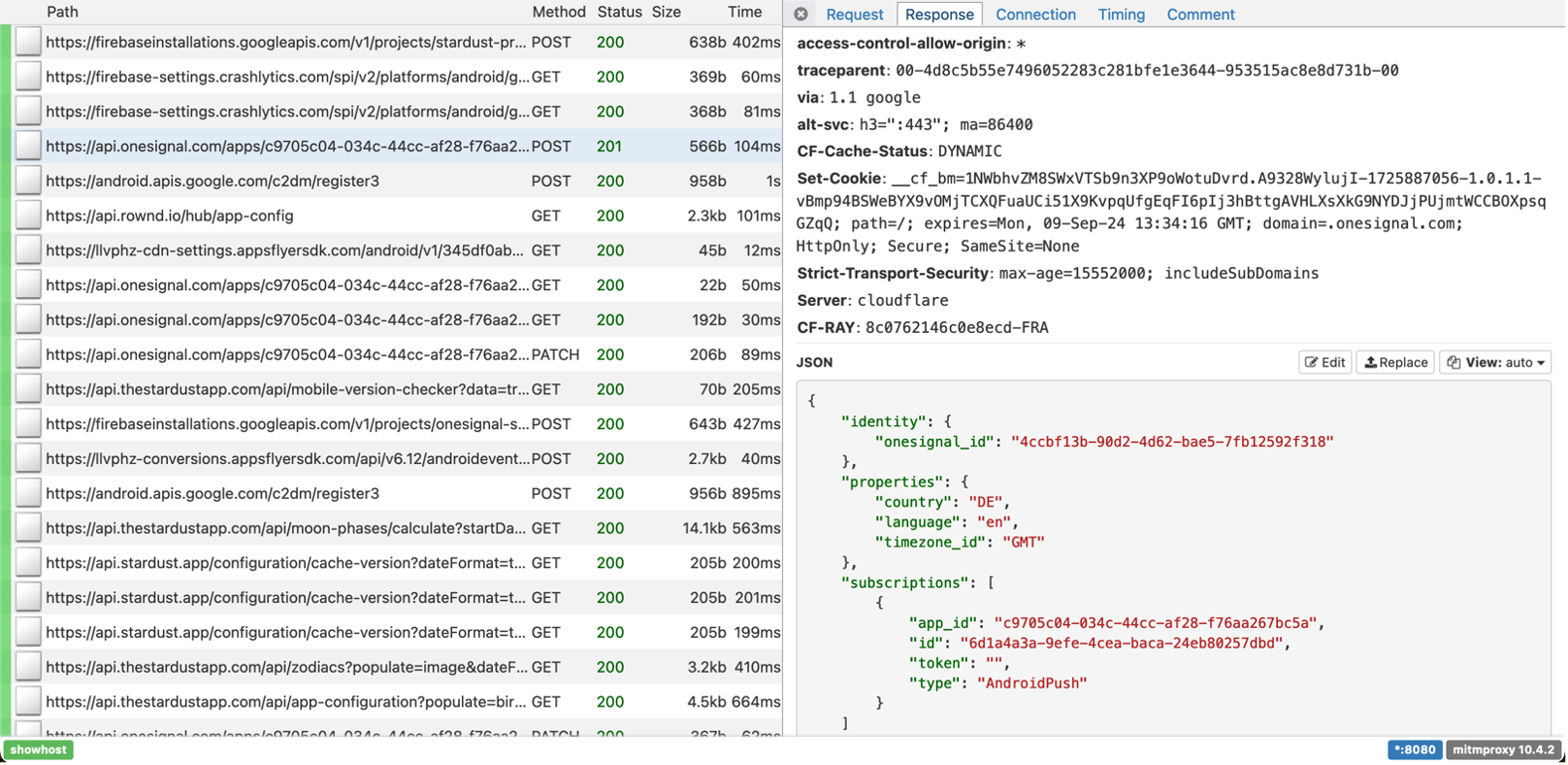
Task: Sort flows by Size column
Action: tap(666, 12)
